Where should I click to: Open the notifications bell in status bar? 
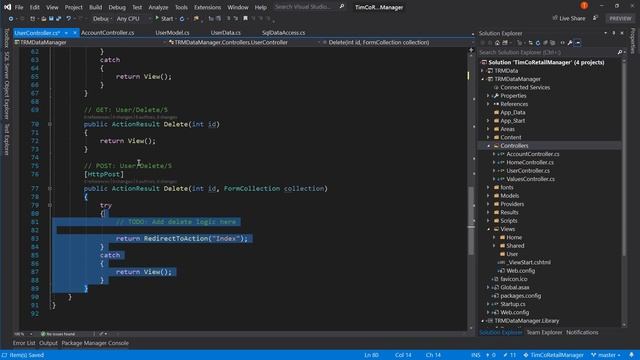pyautogui.click(x=631, y=355)
